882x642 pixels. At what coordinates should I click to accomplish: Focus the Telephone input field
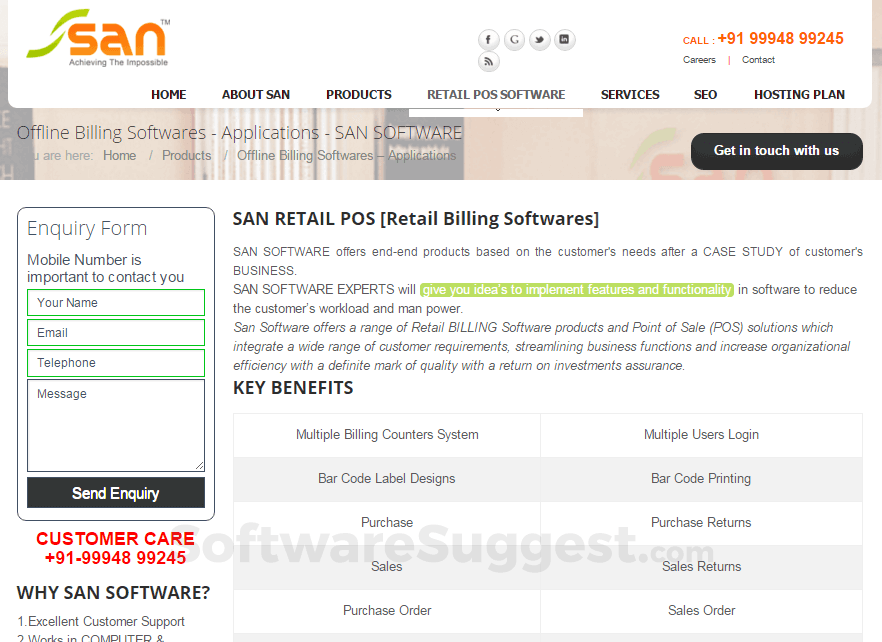point(115,362)
